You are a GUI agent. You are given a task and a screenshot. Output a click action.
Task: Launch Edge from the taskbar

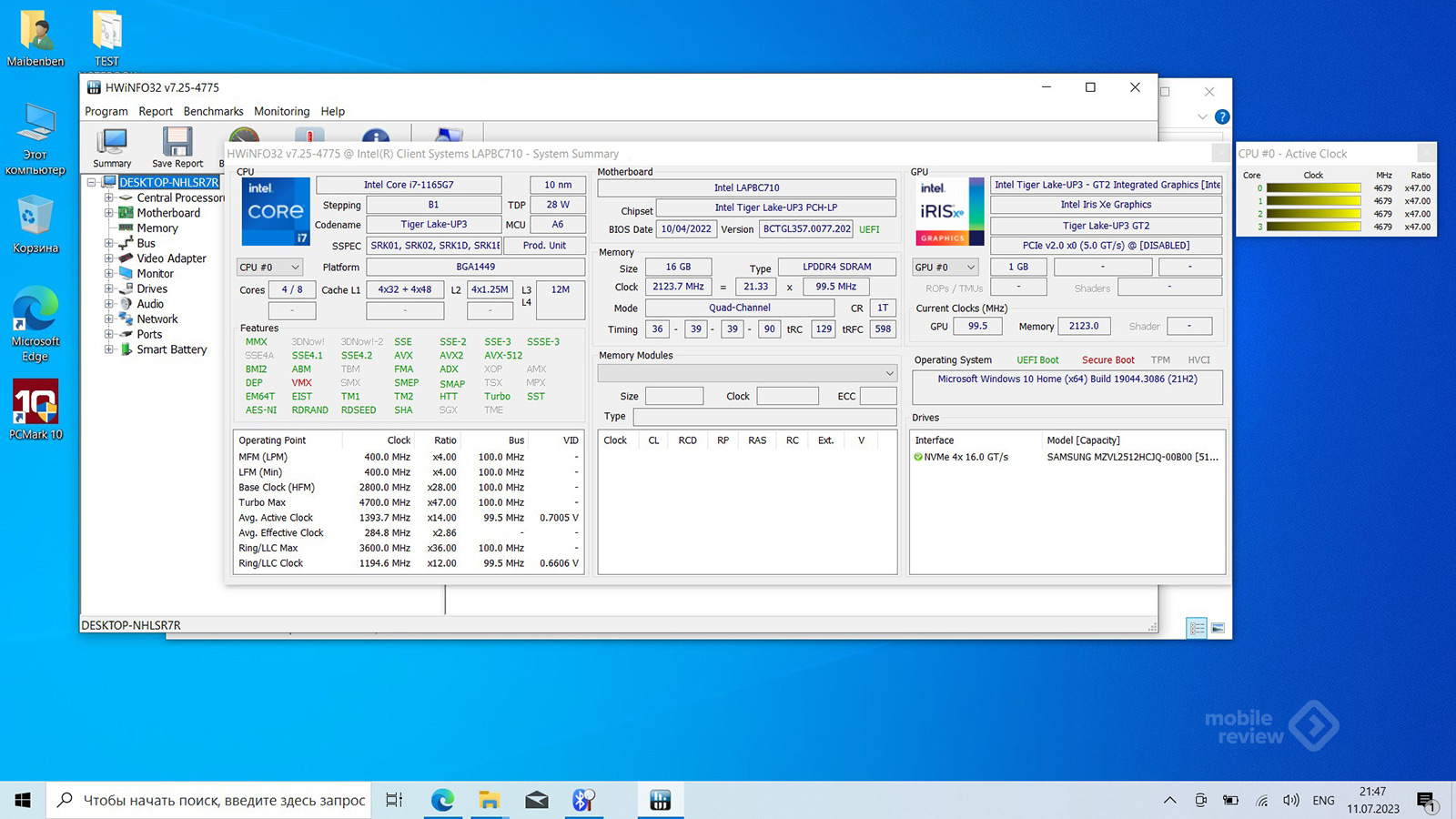click(442, 800)
